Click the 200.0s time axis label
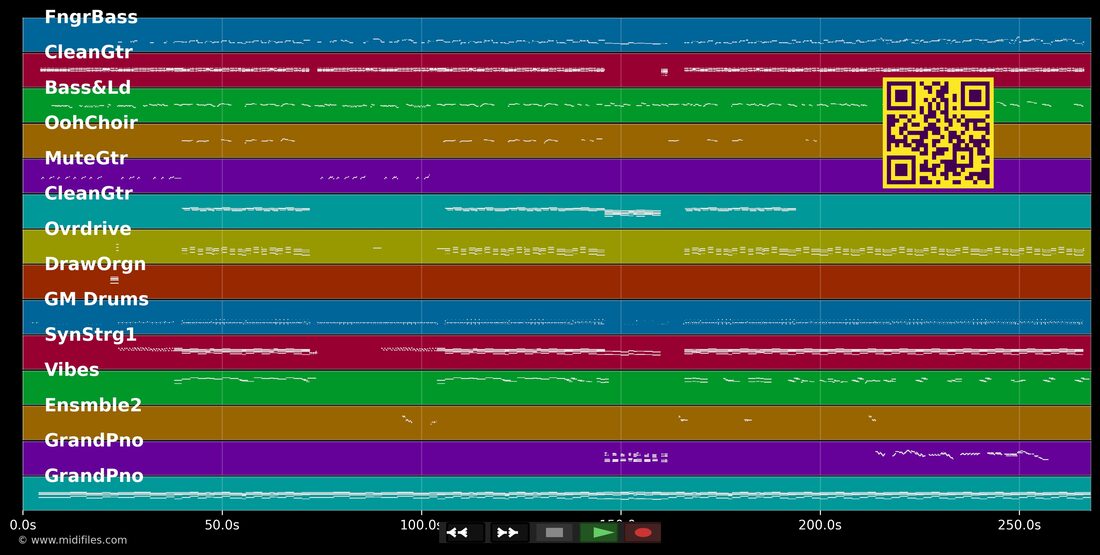The width and height of the screenshot is (1100, 555). (819, 524)
